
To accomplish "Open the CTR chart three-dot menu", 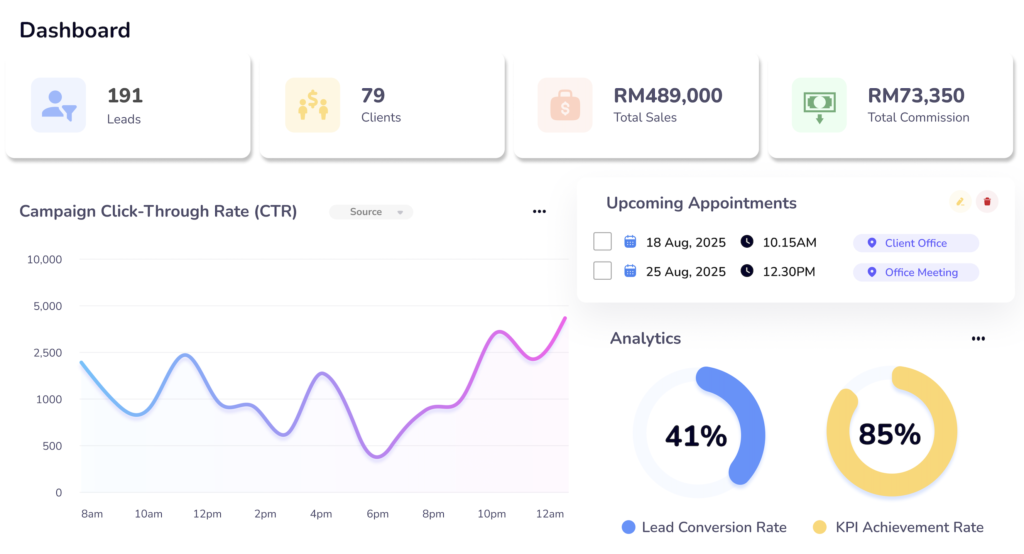I will 539,212.
